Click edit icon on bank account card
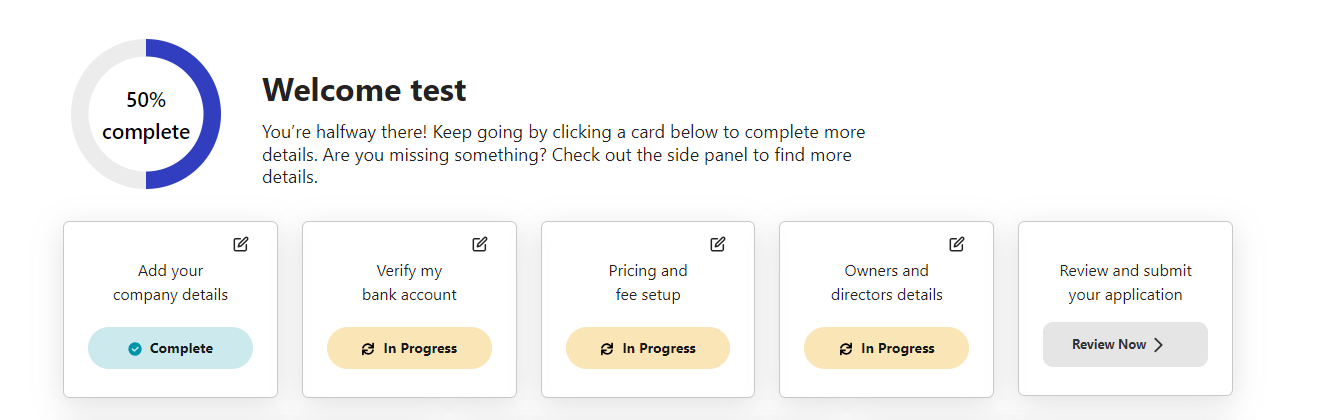This screenshot has width=1328, height=420. (480, 244)
